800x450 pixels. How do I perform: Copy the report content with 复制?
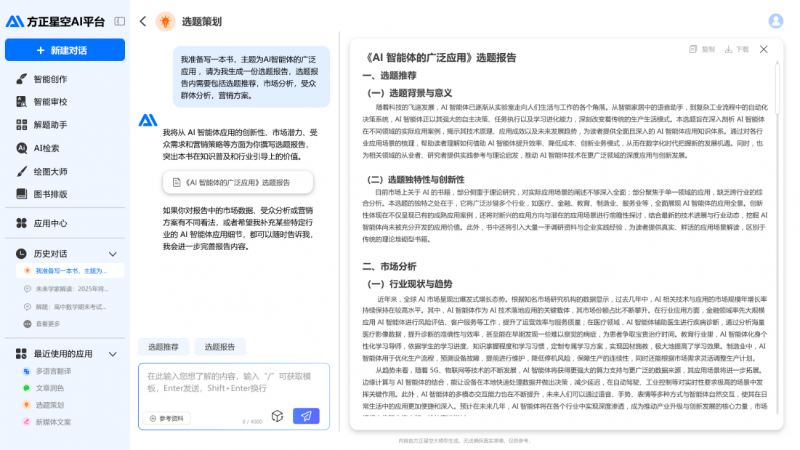(703, 49)
